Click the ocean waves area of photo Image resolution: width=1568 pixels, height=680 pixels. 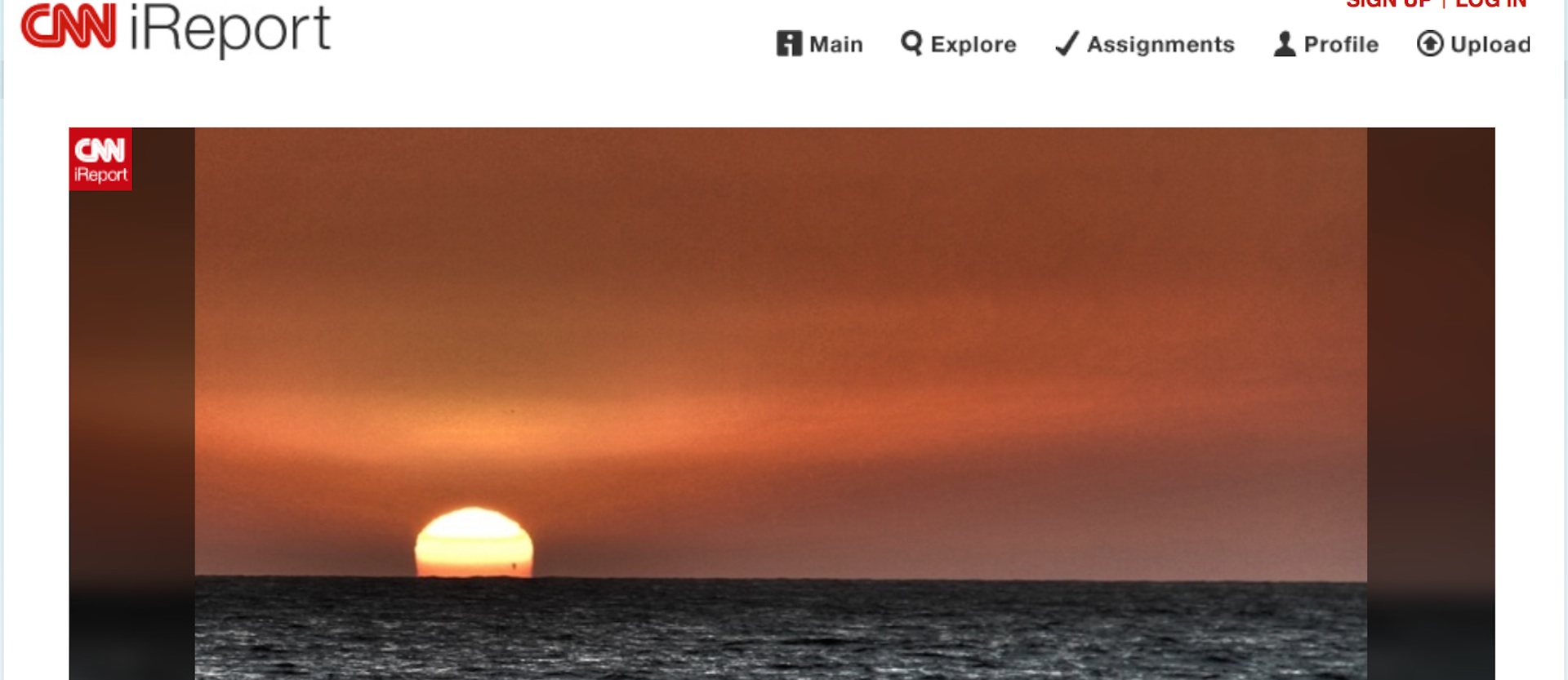click(x=781, y=629)
